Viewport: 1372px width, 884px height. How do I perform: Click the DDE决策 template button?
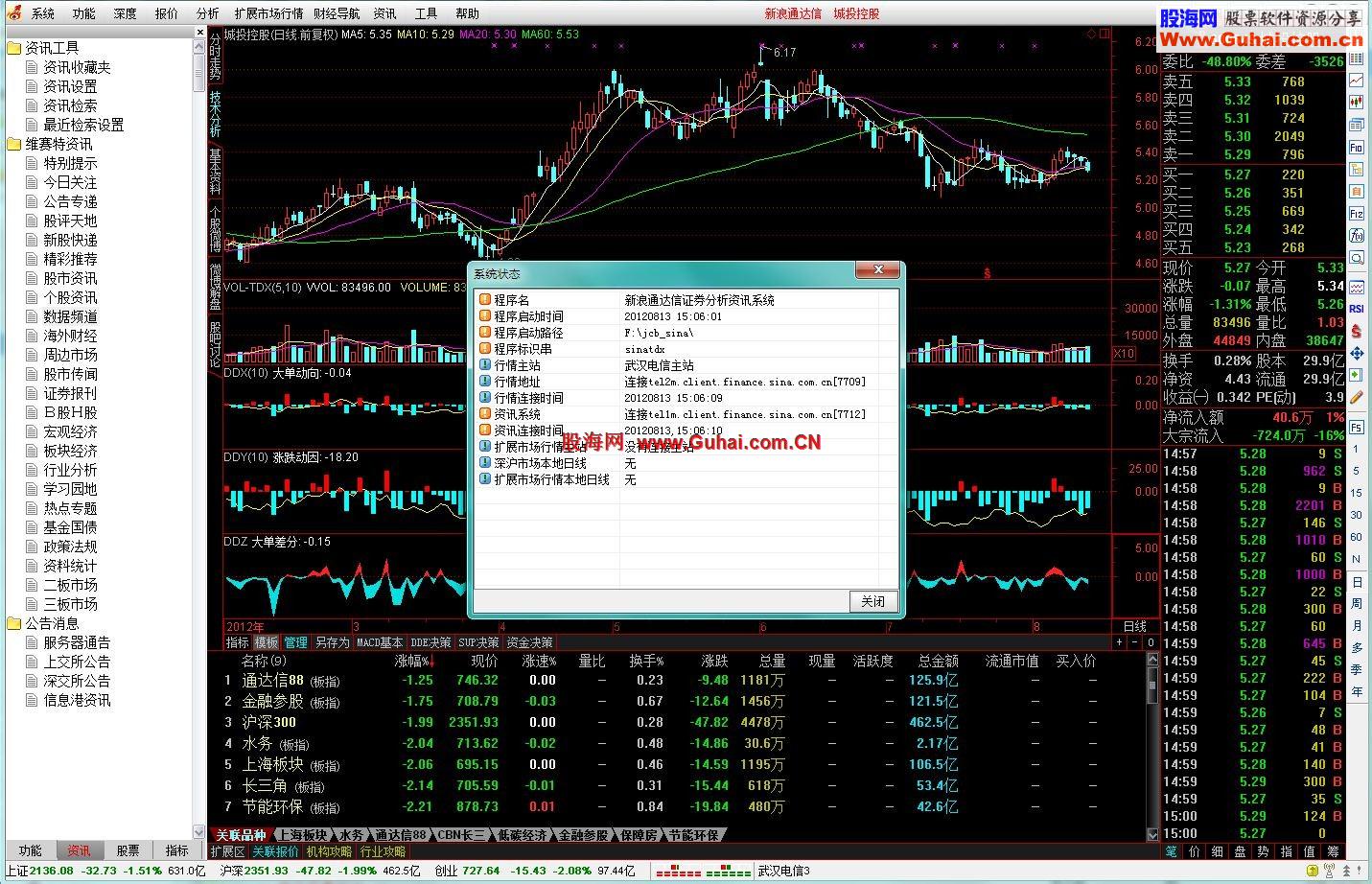[x=430, y=642]
